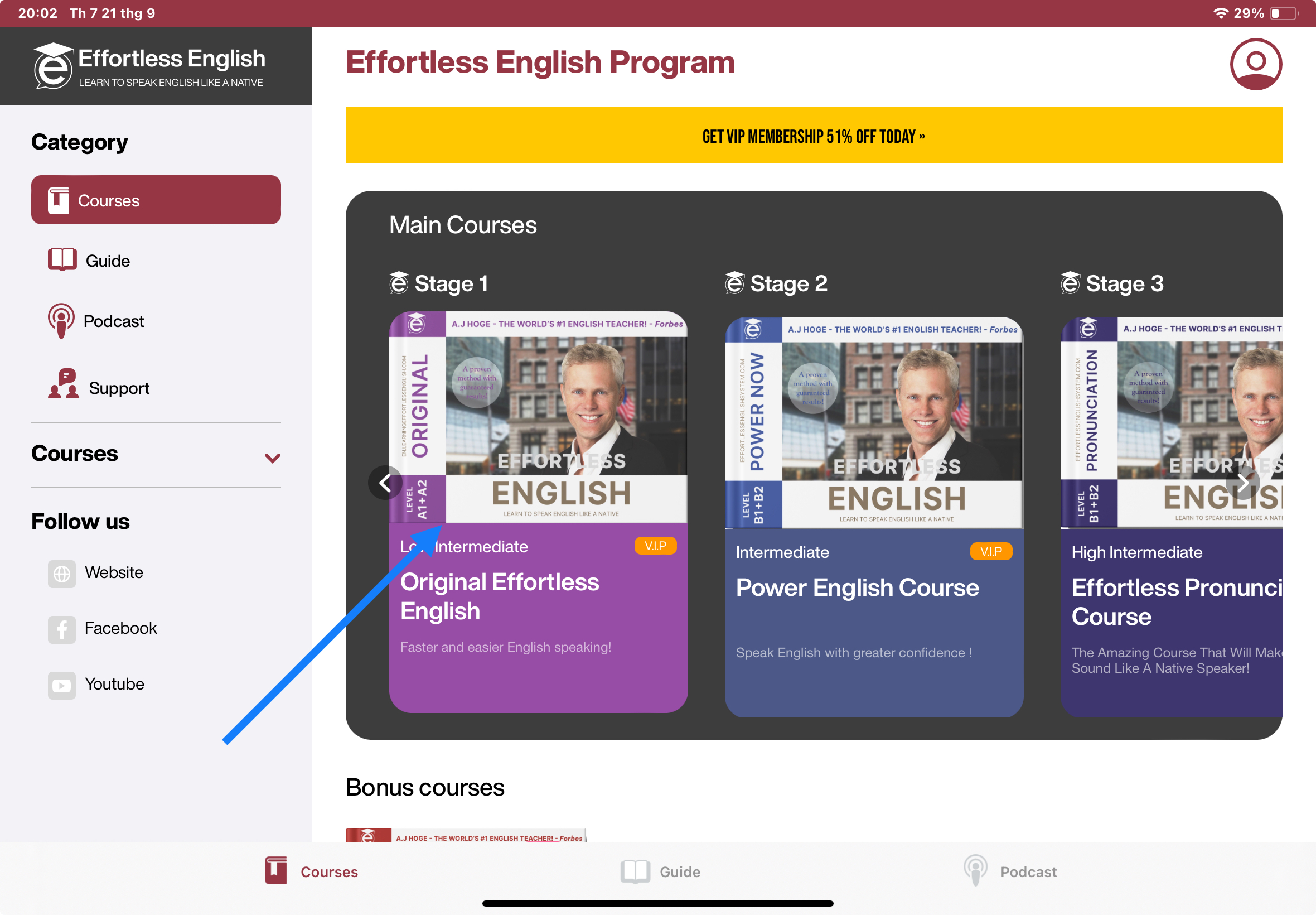Open the Facebook link
1316x915 pixels.
[120, 628]
